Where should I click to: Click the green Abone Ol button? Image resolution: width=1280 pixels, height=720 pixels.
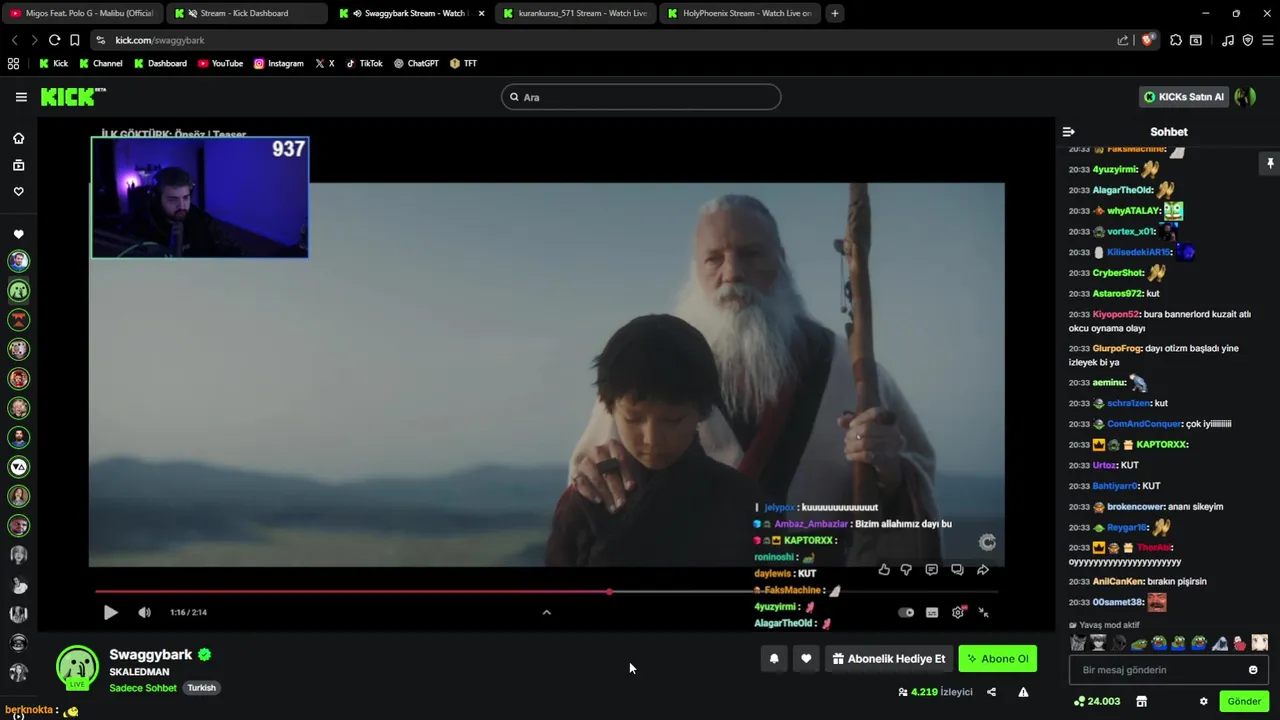click(998, 659)
